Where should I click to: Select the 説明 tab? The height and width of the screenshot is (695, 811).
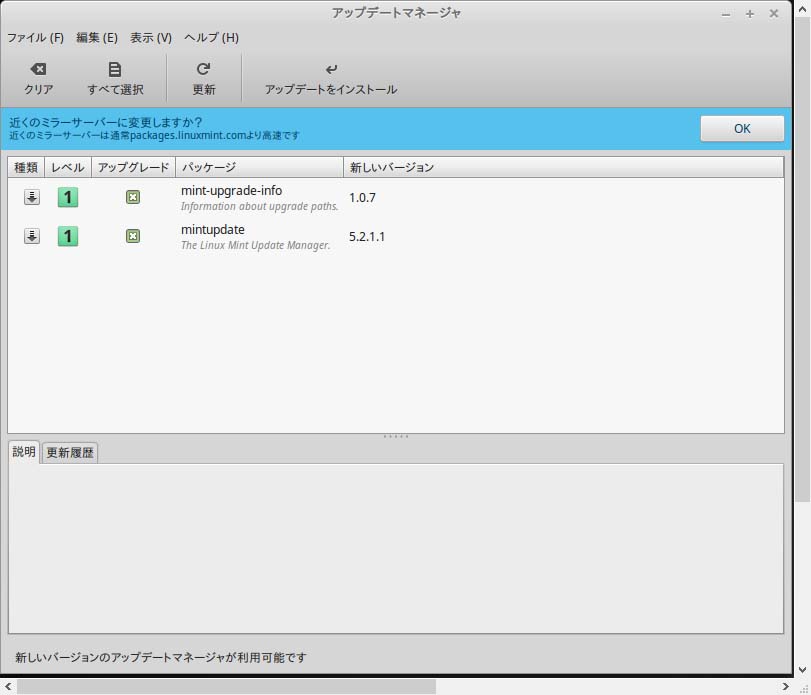(25, 451)
